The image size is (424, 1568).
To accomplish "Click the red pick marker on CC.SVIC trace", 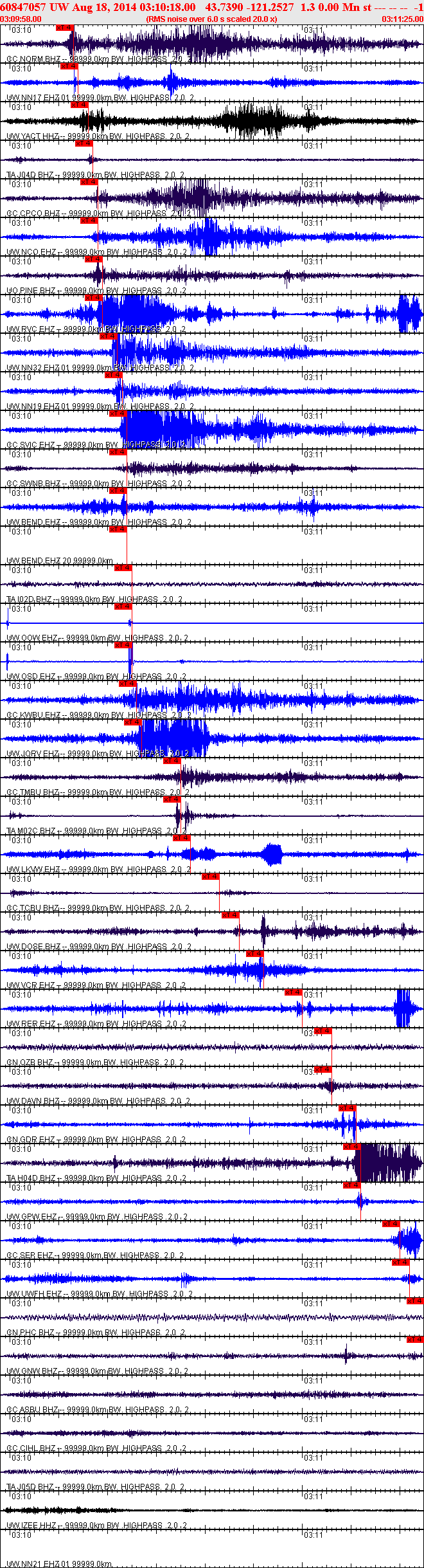I will tap(118, 414).
